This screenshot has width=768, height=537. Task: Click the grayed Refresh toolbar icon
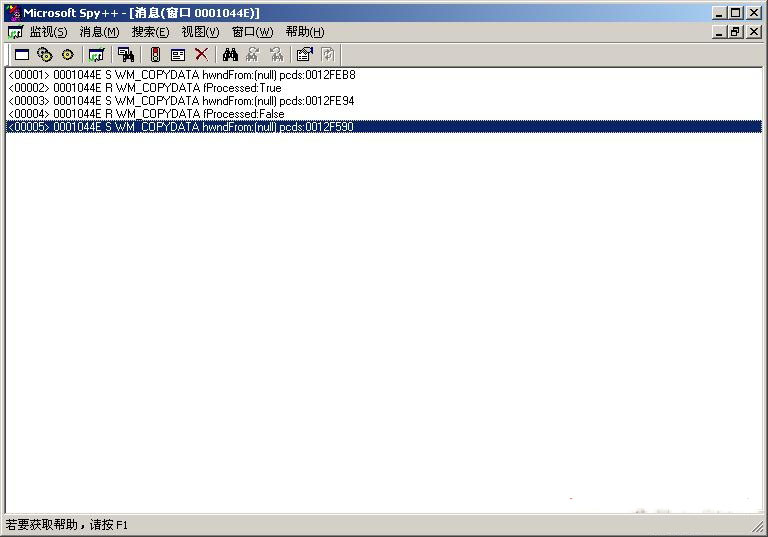tap(328, 54)
